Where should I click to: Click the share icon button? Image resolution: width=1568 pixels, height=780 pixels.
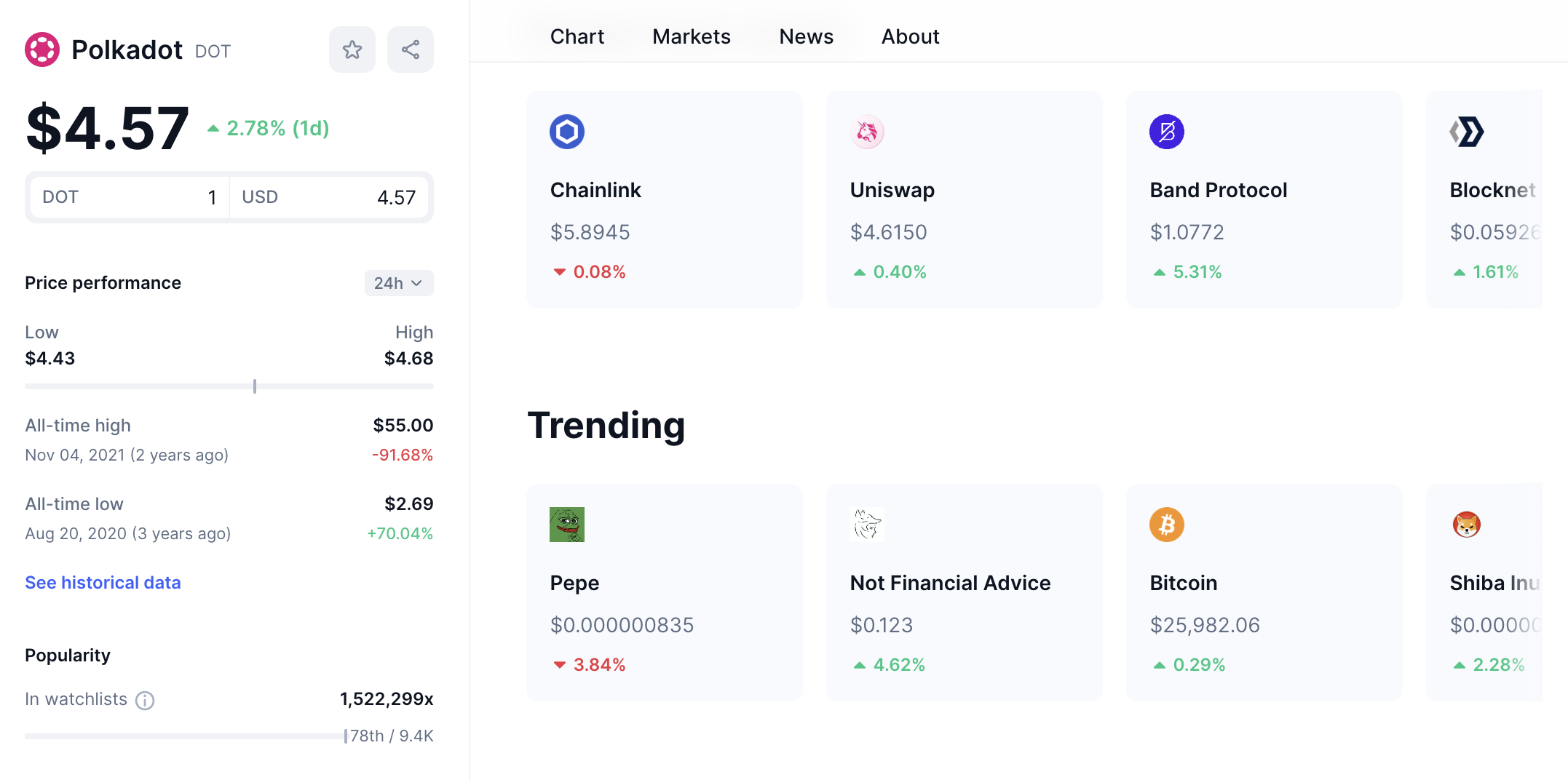(411, 49)
